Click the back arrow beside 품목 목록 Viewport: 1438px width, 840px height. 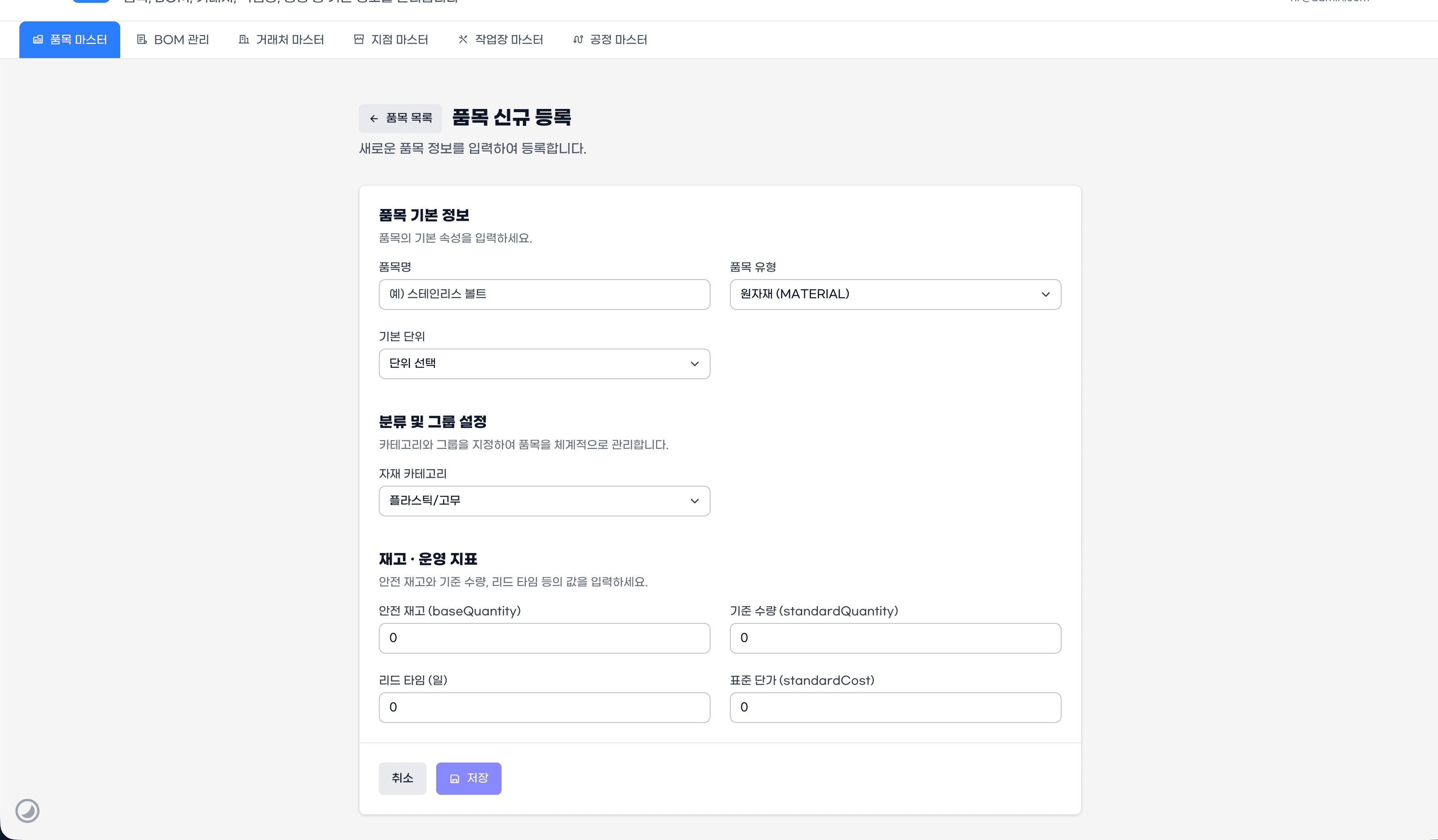374,119
